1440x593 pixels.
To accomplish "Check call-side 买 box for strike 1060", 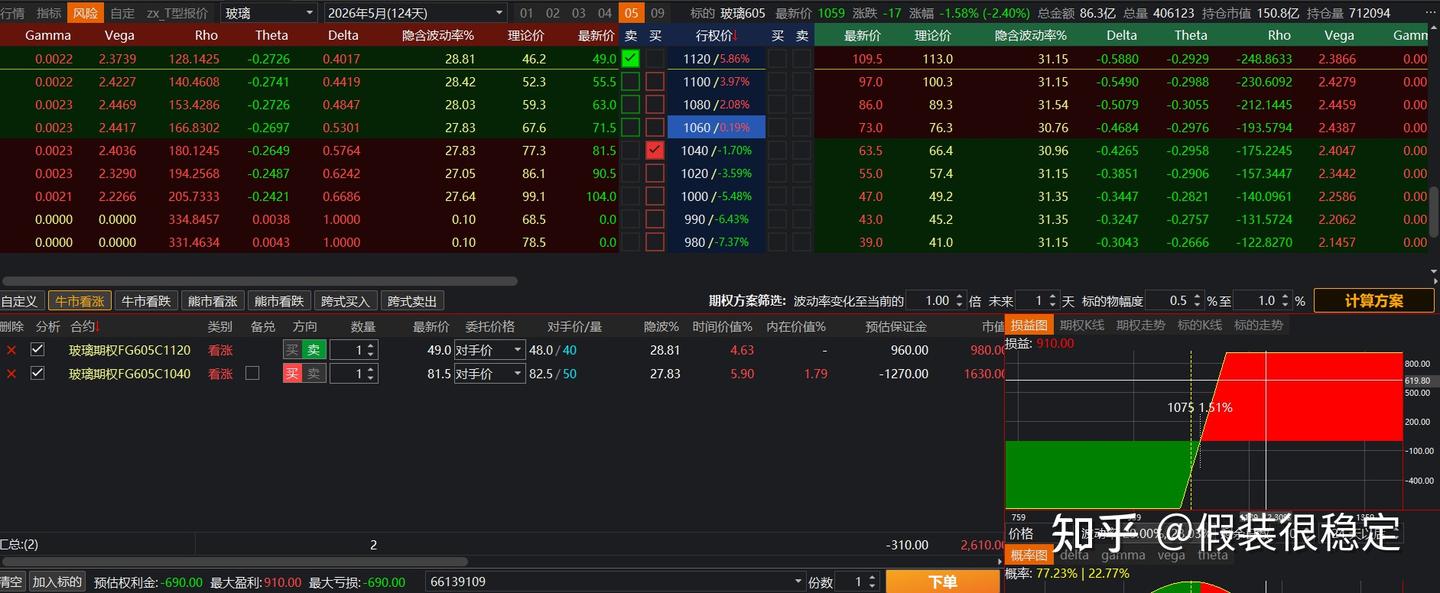I will 655,127.
